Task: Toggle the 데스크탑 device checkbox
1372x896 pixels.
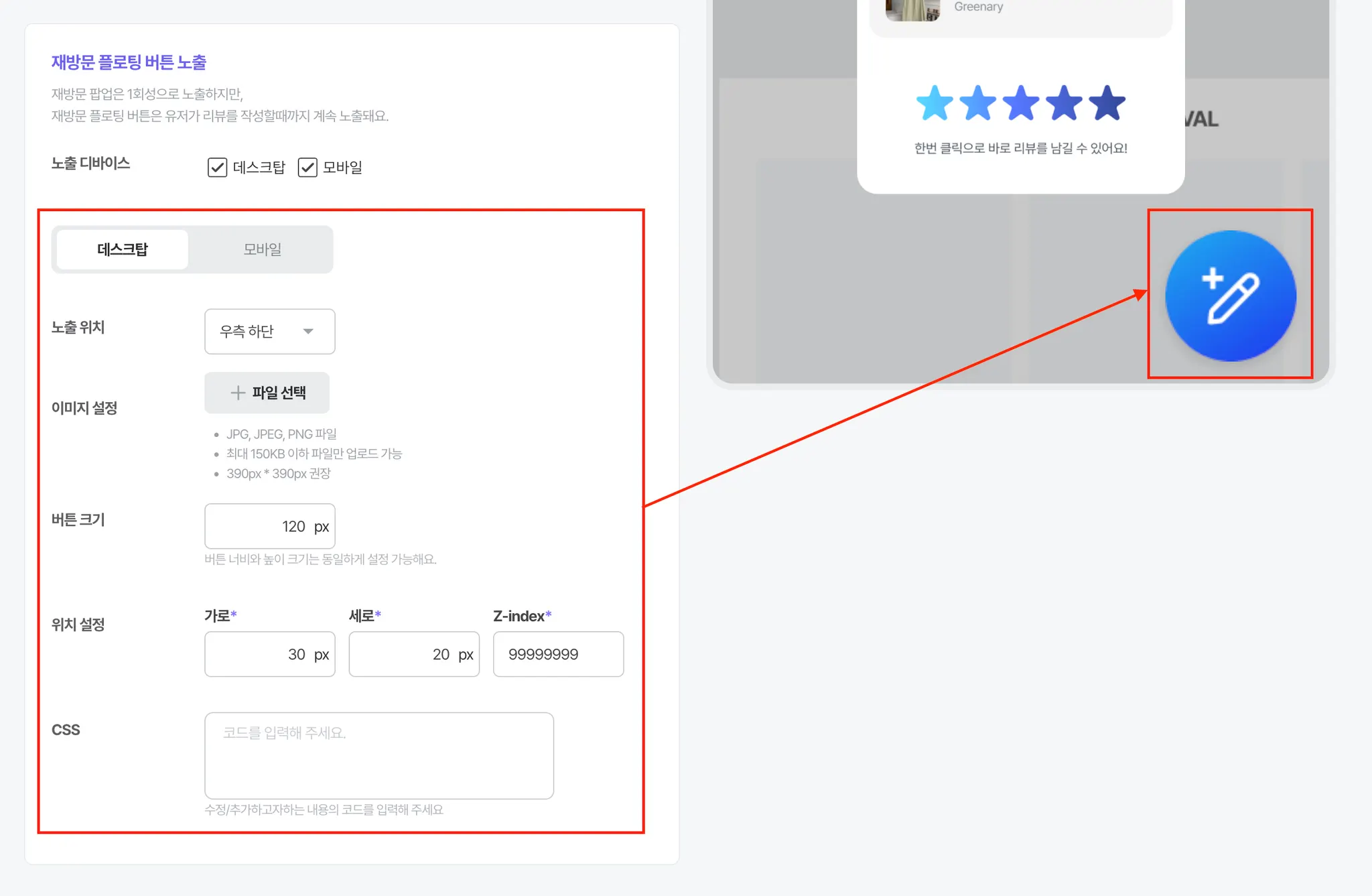Action: point(217,167)
